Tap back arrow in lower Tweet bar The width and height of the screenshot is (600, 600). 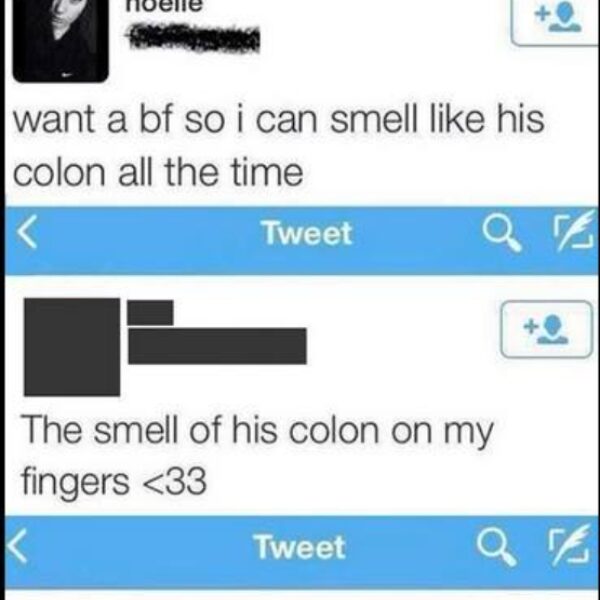(18, 546)
